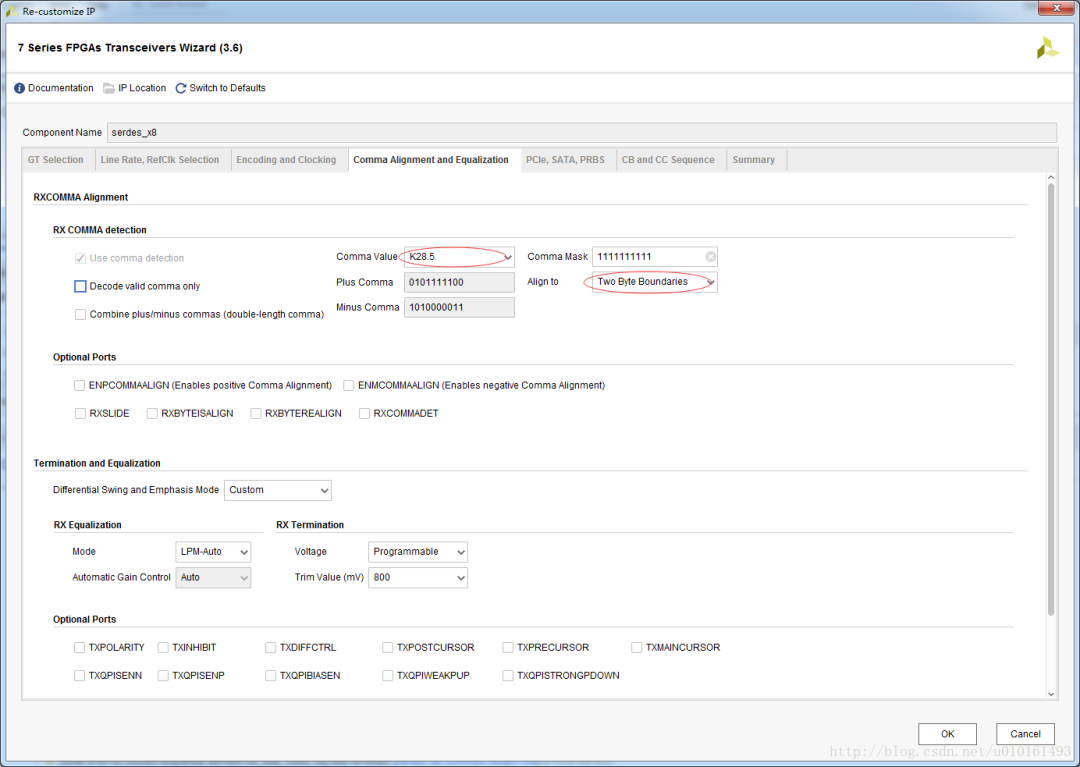Click the scroll-up arrow at panel top
This screenshot has width=1080, height=767.
pos(1051,178)
